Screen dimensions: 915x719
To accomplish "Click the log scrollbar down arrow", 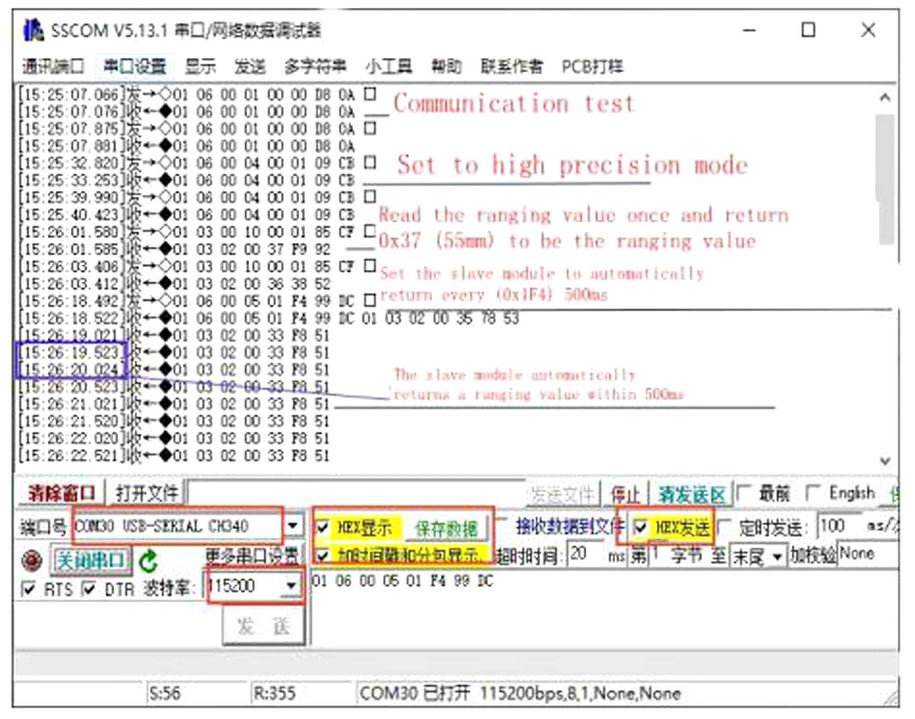I will [885, 460].
